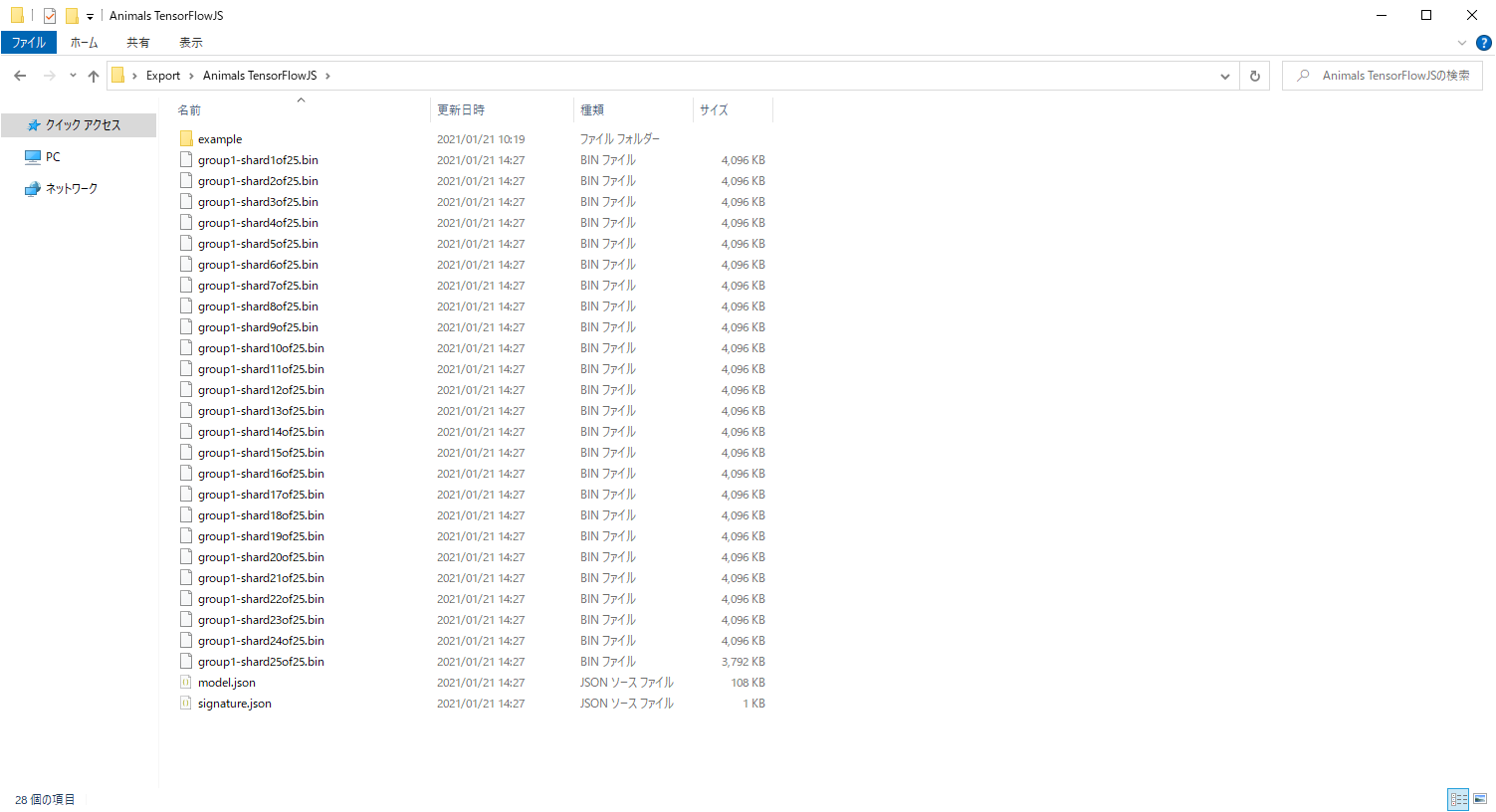Screen dimensions: 1496x812
Task: Select the group1-shard20of25.bin file icon
Action: click(186, 557)
